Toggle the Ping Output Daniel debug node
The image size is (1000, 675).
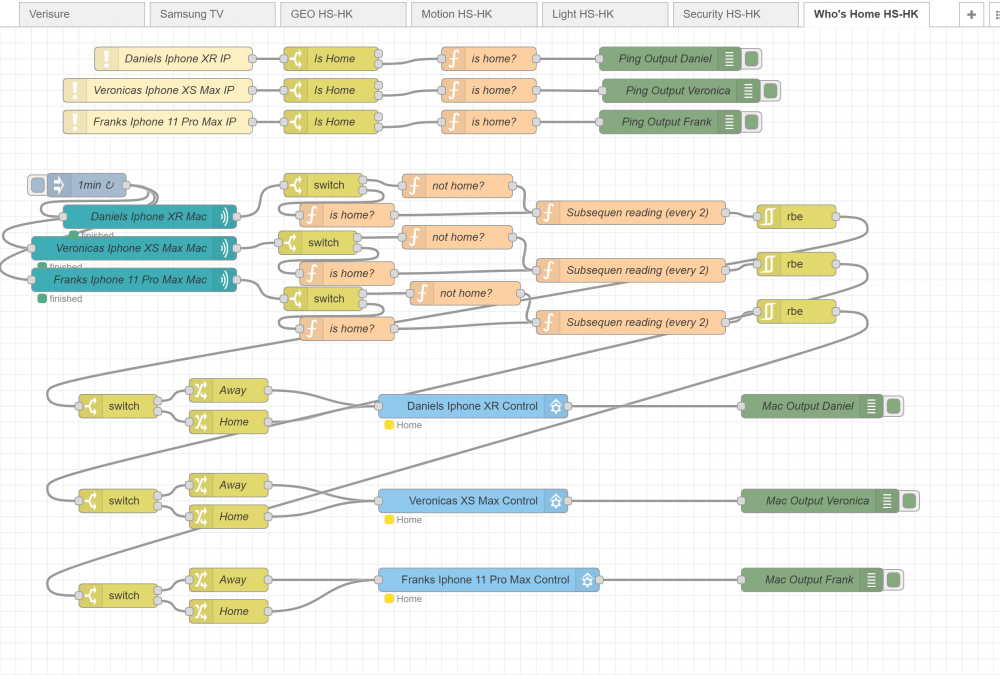pyautogui.click(x=751, y=59)
